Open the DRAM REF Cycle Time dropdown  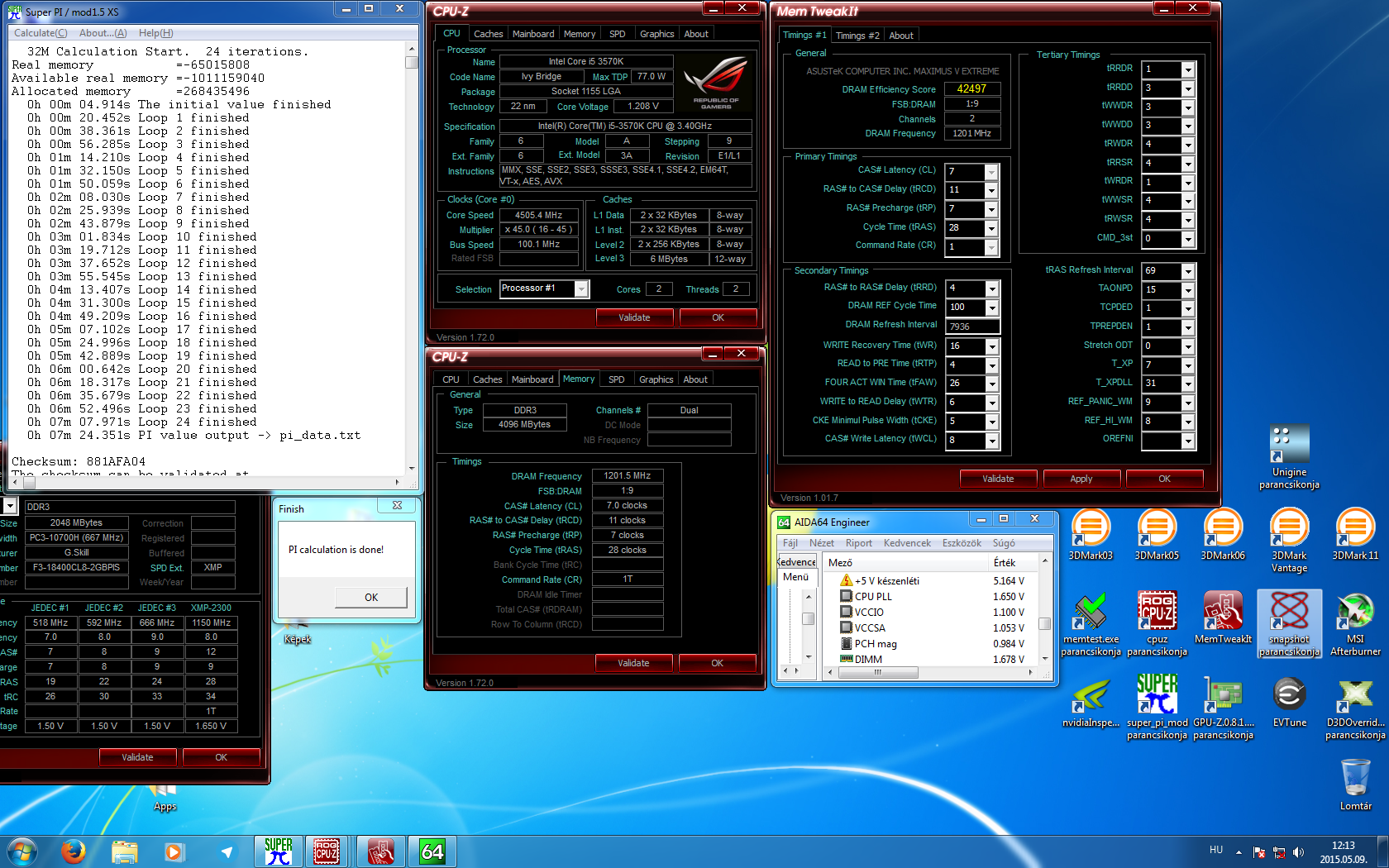[x=991, y=308]
